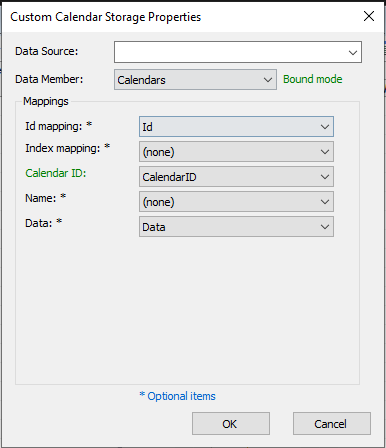This screenshot has width=386, height=448.
Task: Click the Index mapping label
Action: click(x=68, y=148)
